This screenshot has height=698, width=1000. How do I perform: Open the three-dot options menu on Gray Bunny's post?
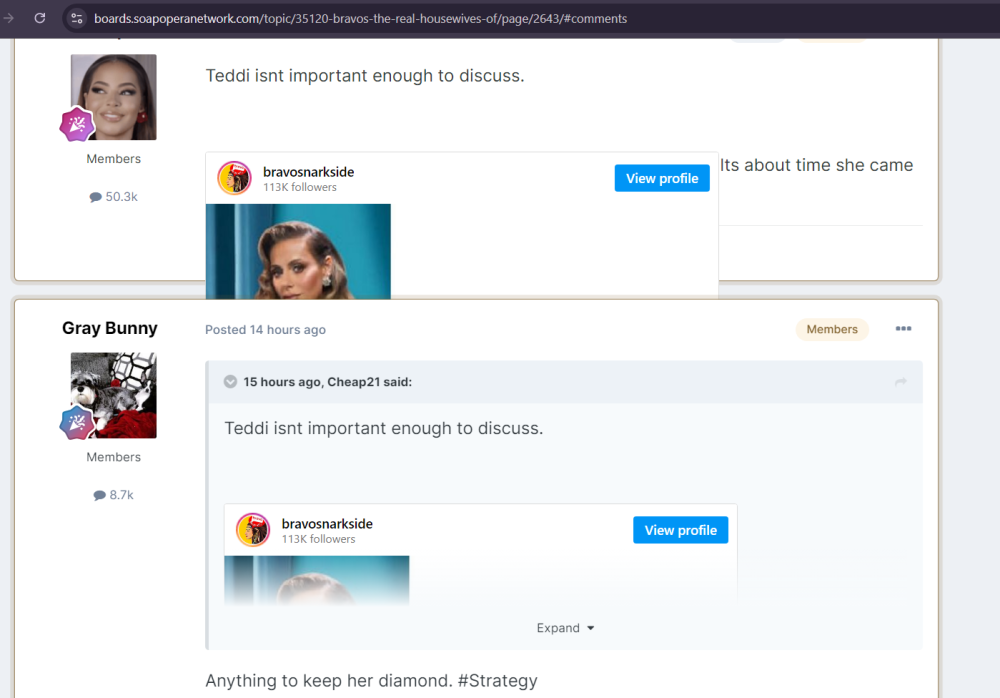pyautogui.click(x=903, y=329)
